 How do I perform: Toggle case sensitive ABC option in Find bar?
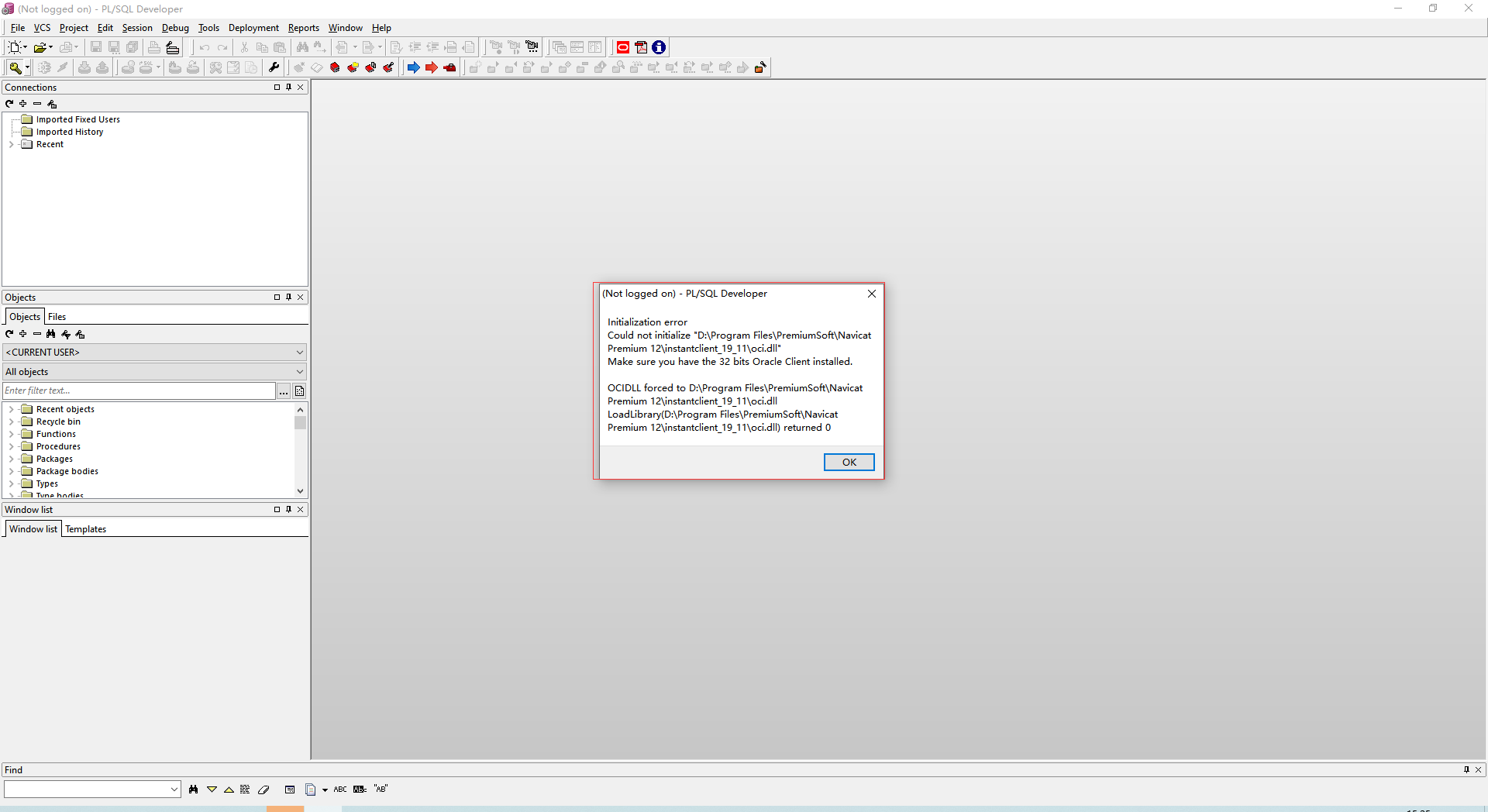pyautogui.click(x=340, y=790)
